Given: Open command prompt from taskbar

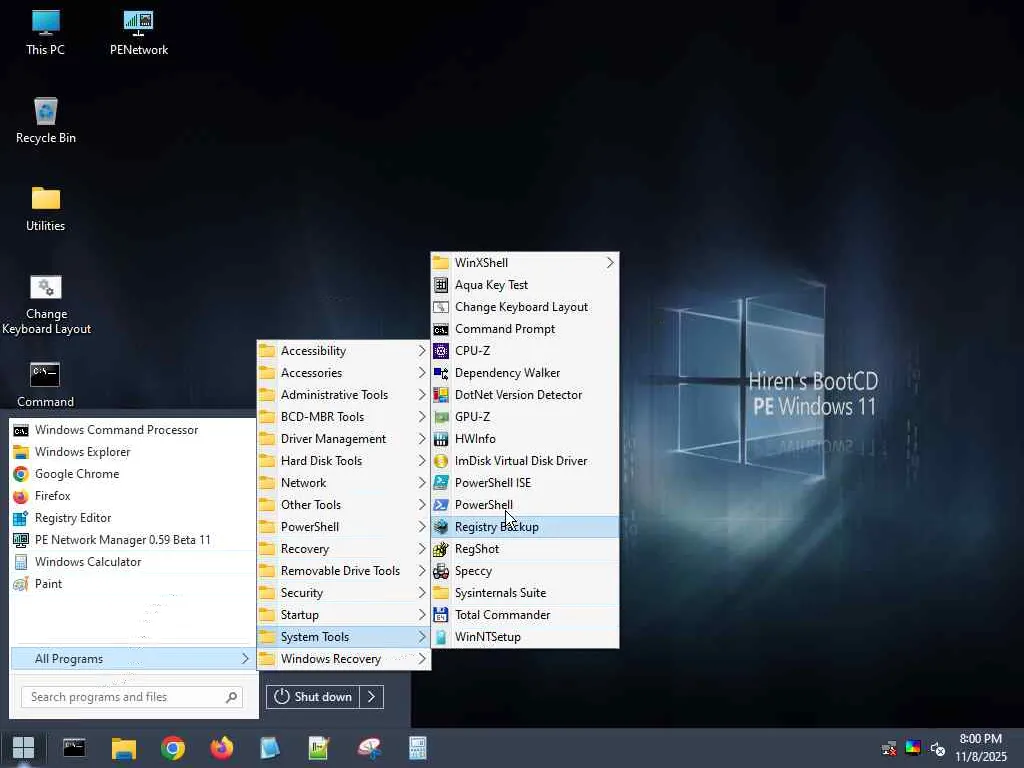Looking at the screenshot, I should [x=74, y=748].
